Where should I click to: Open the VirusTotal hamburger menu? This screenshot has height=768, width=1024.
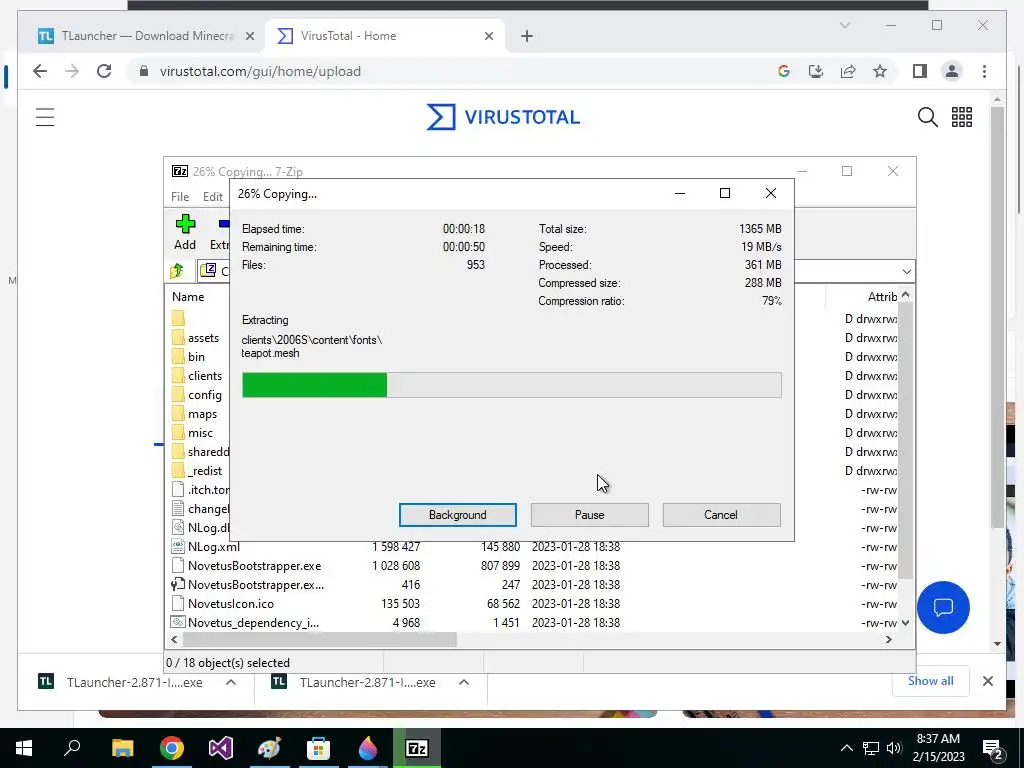(45, 117)
